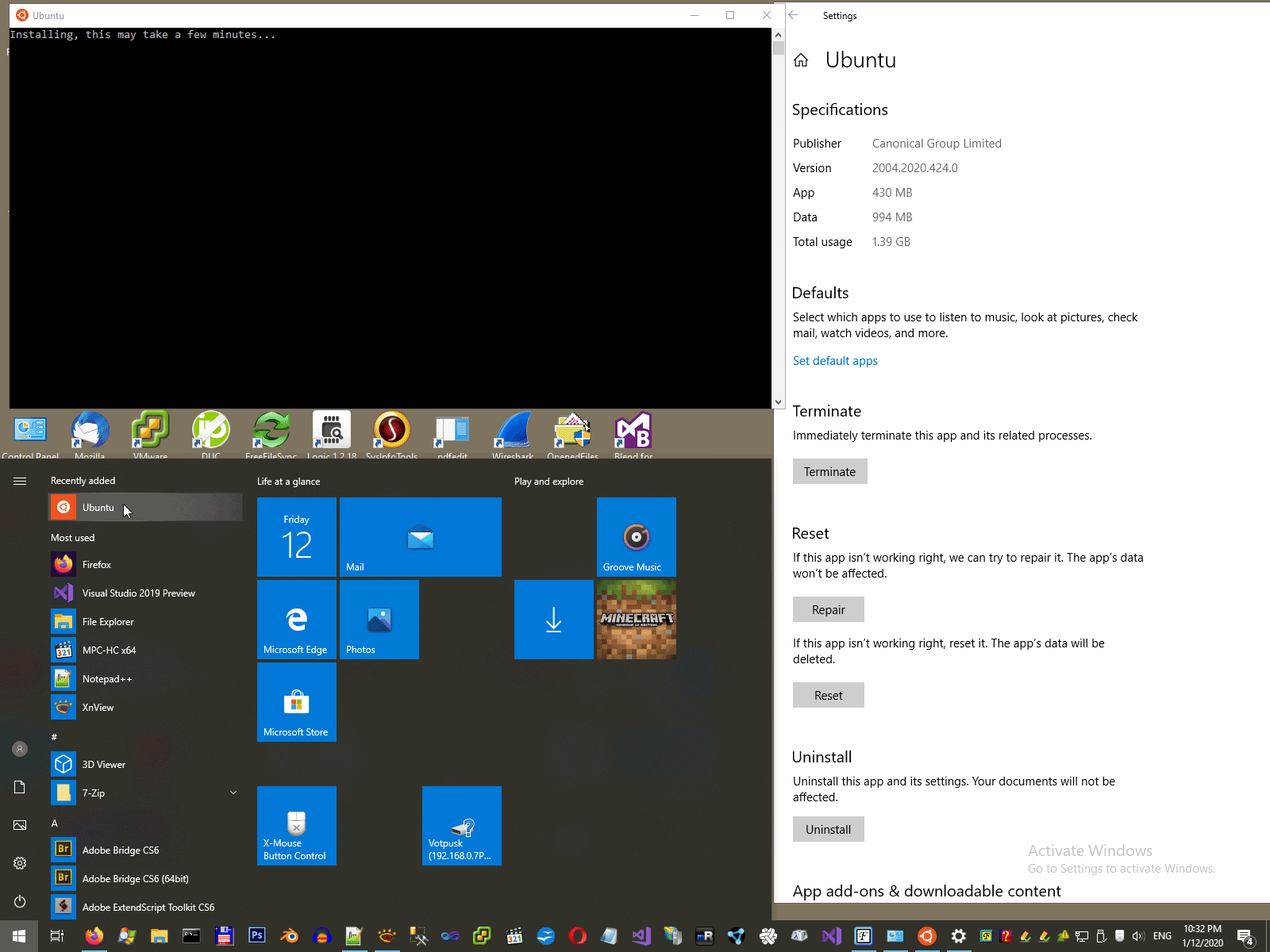Open the Mail live tile
The height and width of the screenshot is (952, 1270).
[421, 537]
